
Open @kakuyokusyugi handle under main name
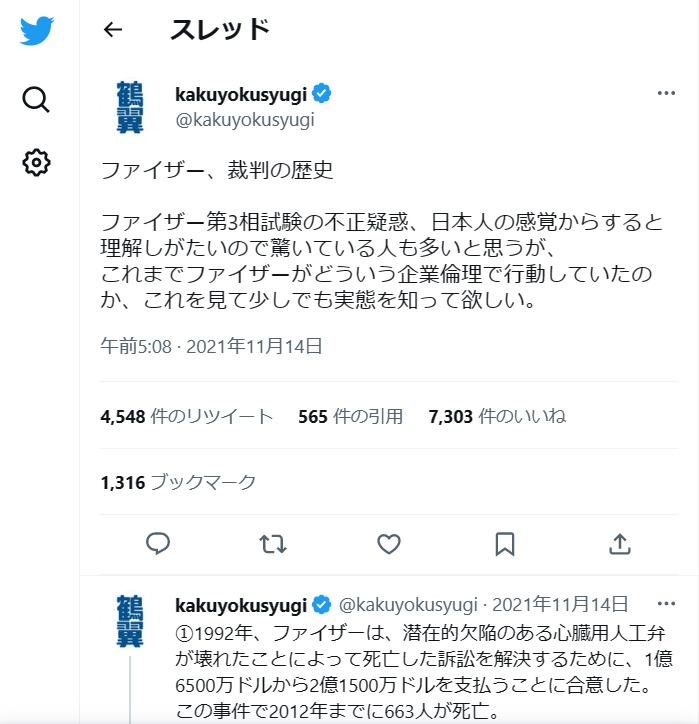click(245, 120)
